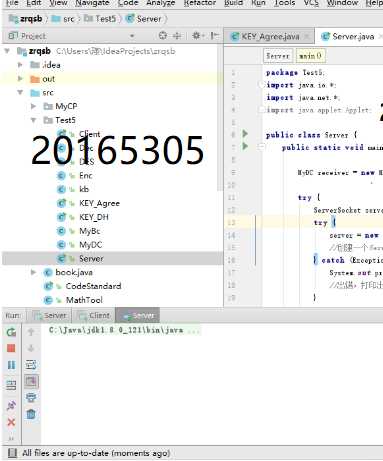Viewport: 383px width, 461px height.
Task: Open the Navigate menu
Action: coord(92,3)
